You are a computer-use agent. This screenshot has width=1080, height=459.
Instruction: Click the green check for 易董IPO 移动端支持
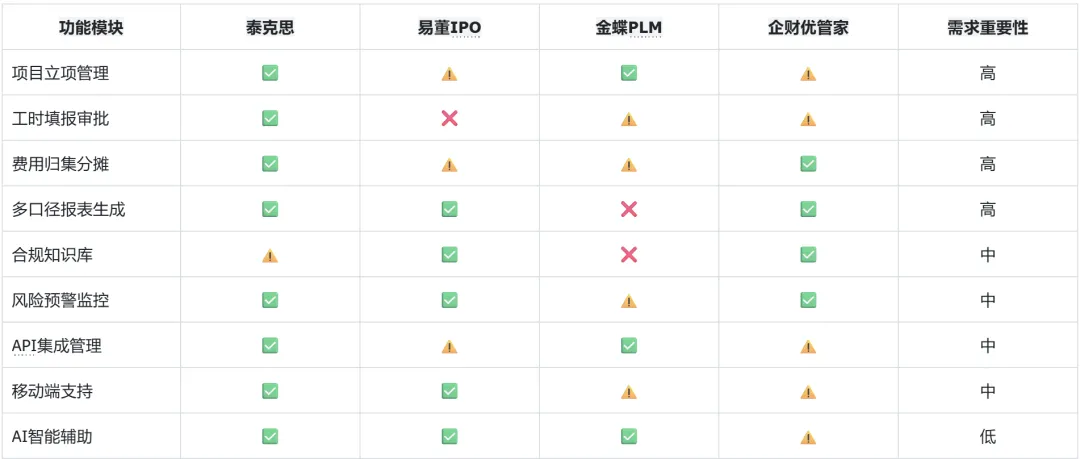pyautogui.click(x=449, y=391)
